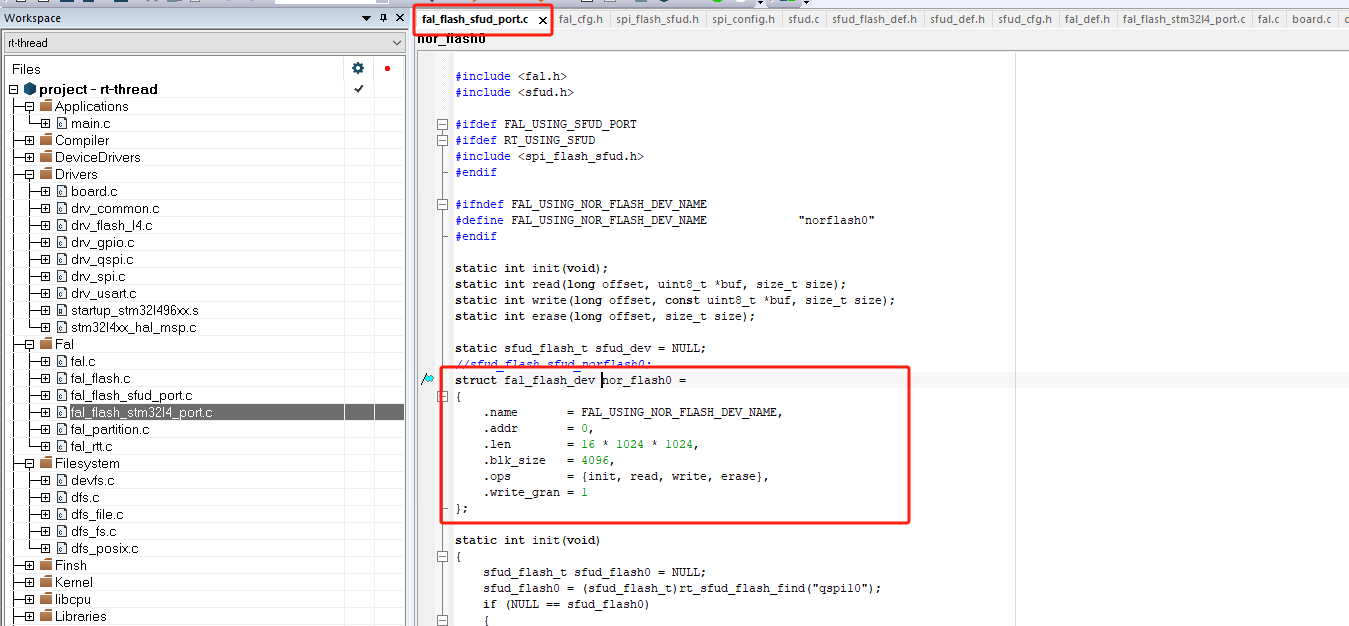Screen dimensions: 1349x626
Task: Click the dfs_posix.c file icon
Action: point(62,548)
